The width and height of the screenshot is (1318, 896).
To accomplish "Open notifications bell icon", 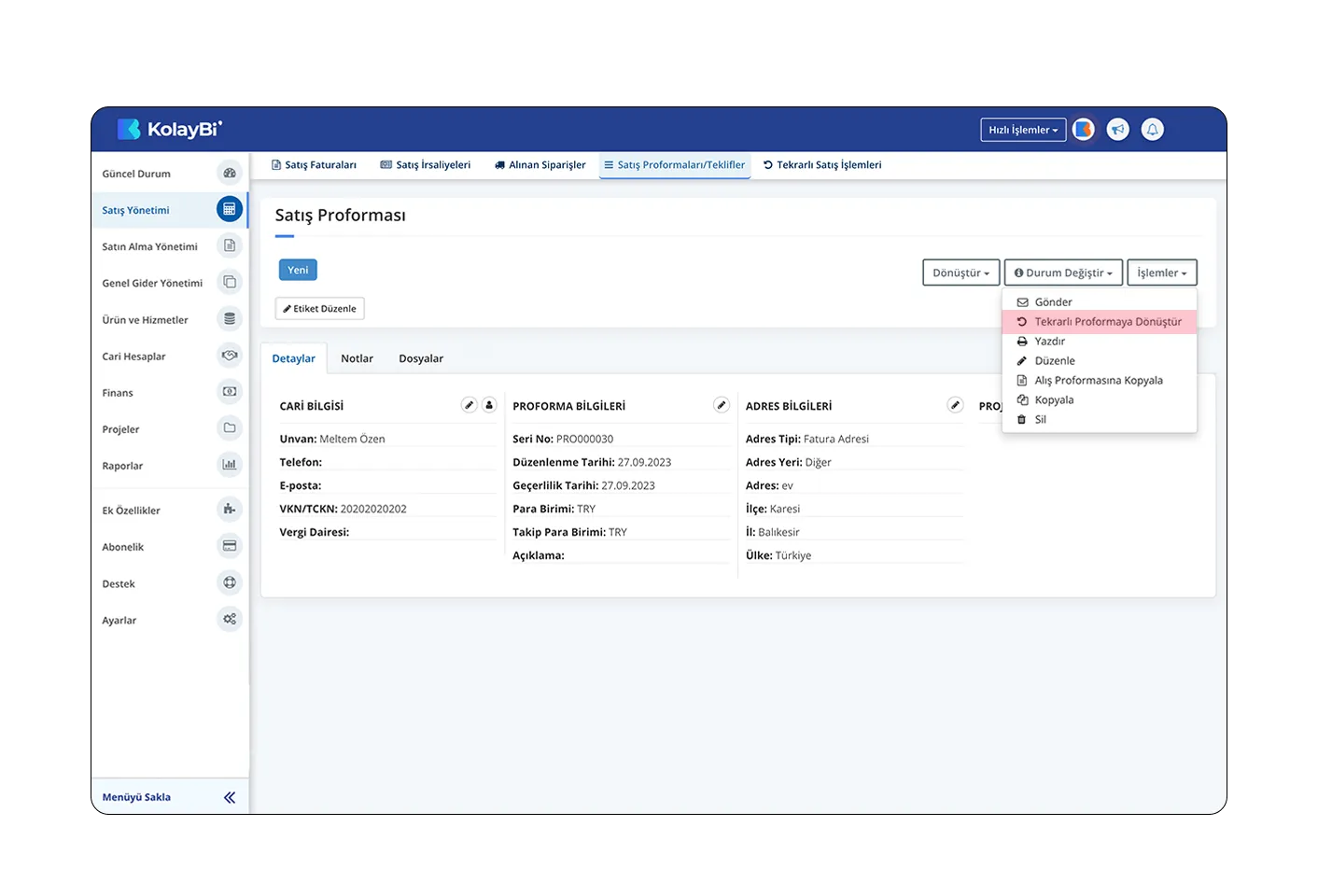I will click(x=1153, y=130).
